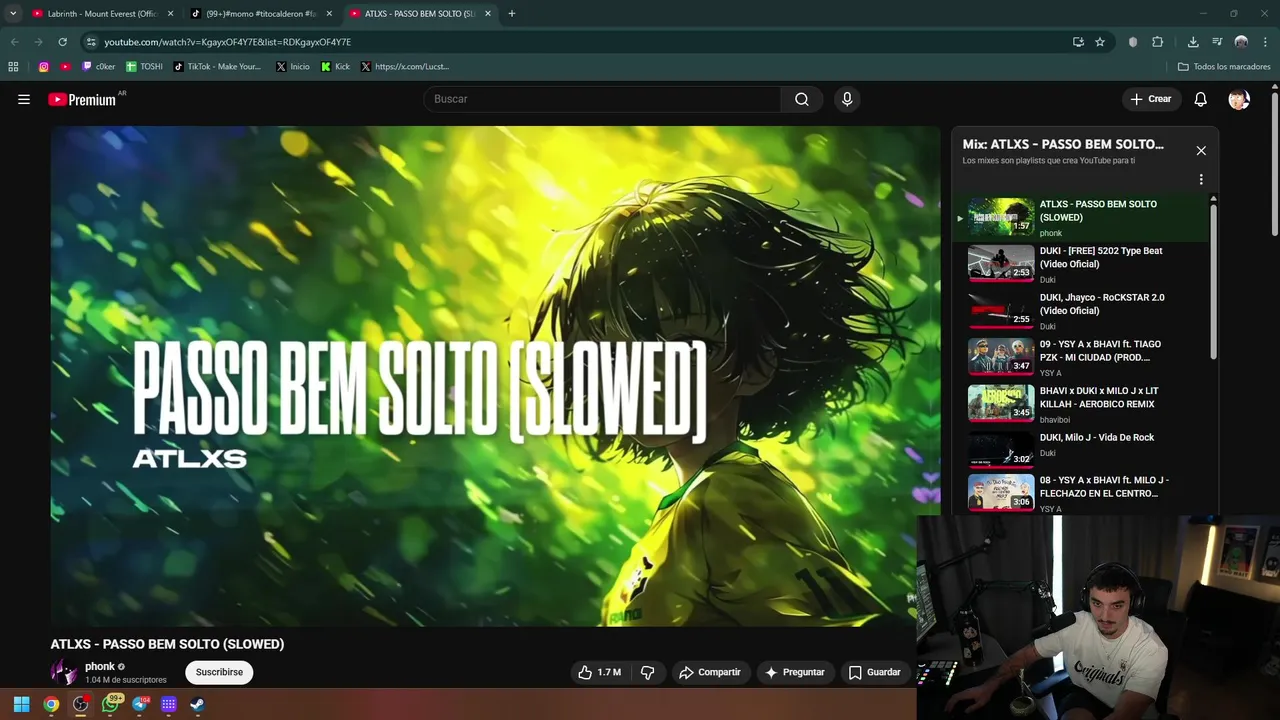Close the Labrinth Mount Everest tab

170,14
